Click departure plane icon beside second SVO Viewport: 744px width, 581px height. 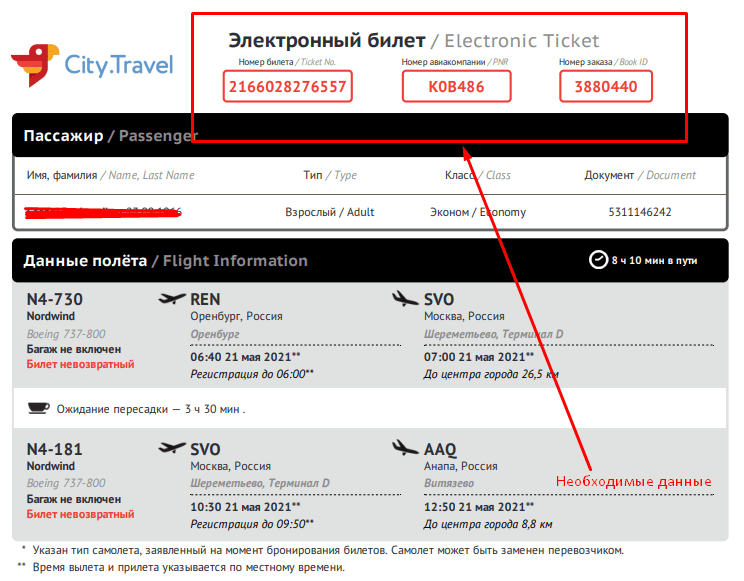coord(172,448)
